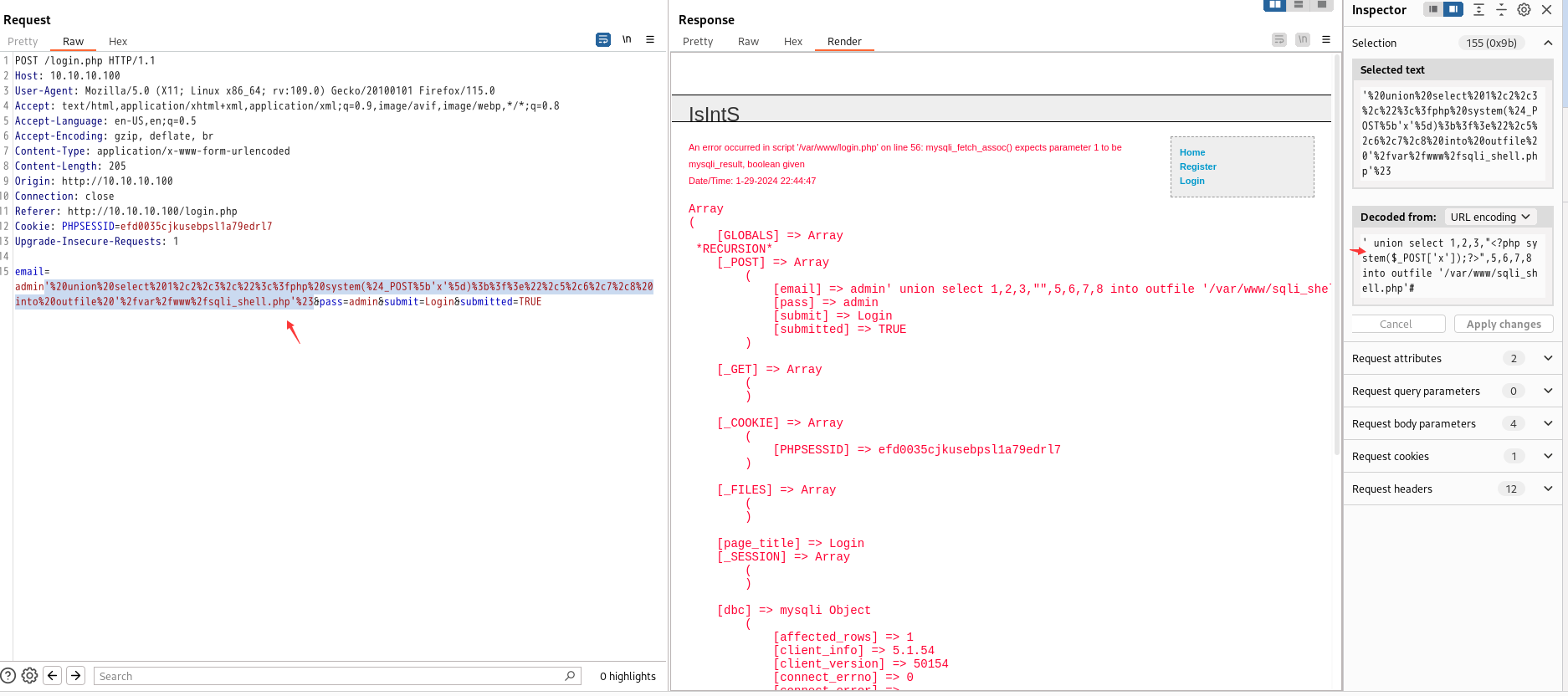Click the Referer header line in the request
Screen dimensions: 1568x696
tap(126, 211)
